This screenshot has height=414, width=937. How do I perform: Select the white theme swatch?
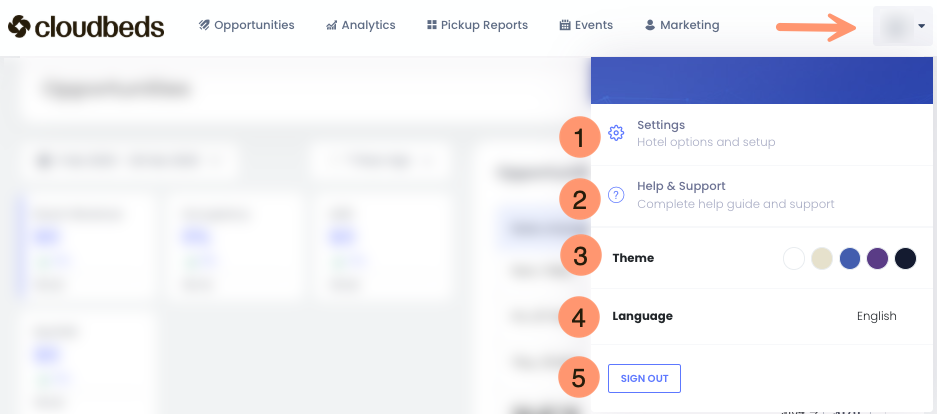tap(794, 258)
